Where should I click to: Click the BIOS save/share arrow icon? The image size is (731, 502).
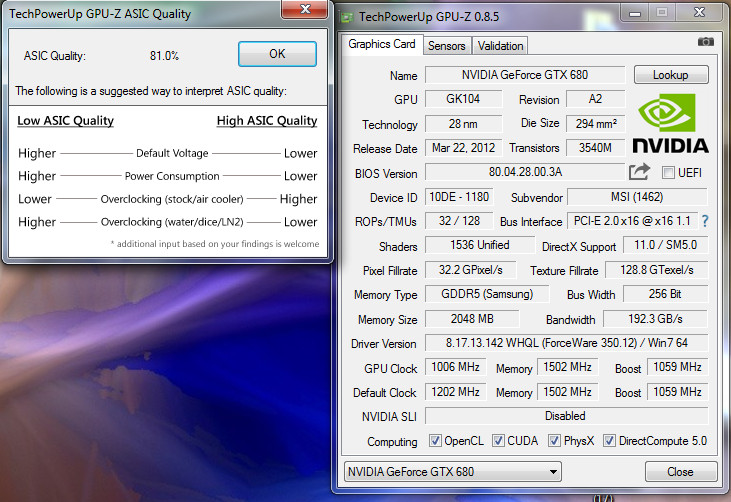pos(639,172)
